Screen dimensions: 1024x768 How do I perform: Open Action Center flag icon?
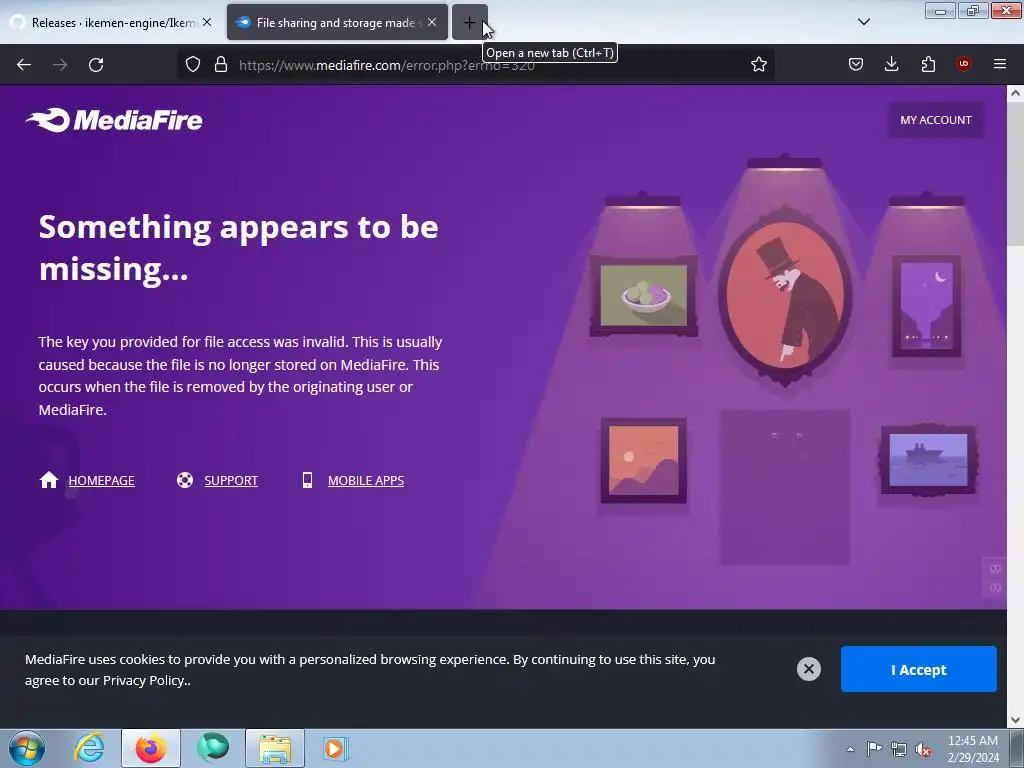click(x=874, y=749)
